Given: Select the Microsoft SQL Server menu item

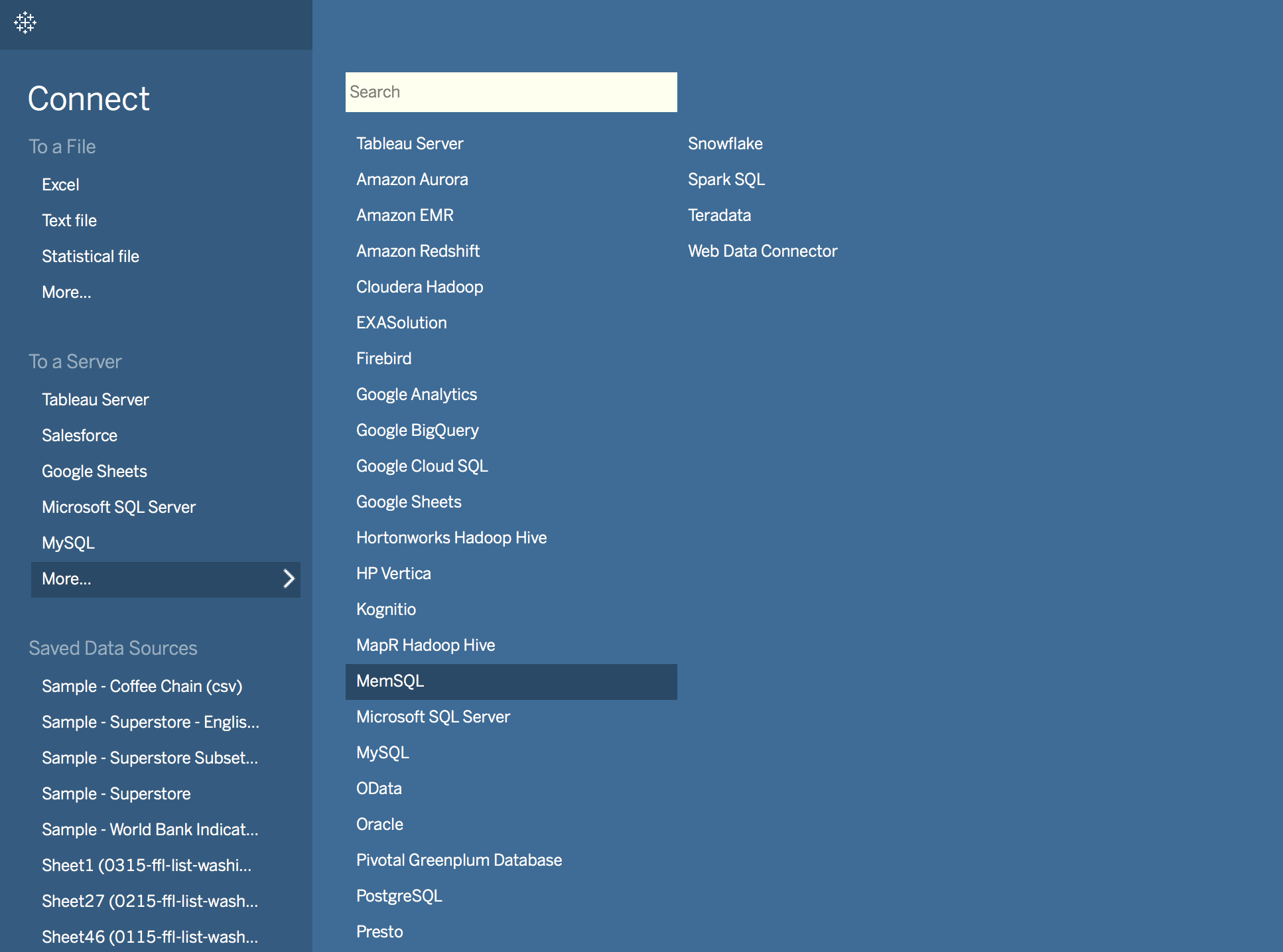Looking at the screenshot, I should point(433,717).
